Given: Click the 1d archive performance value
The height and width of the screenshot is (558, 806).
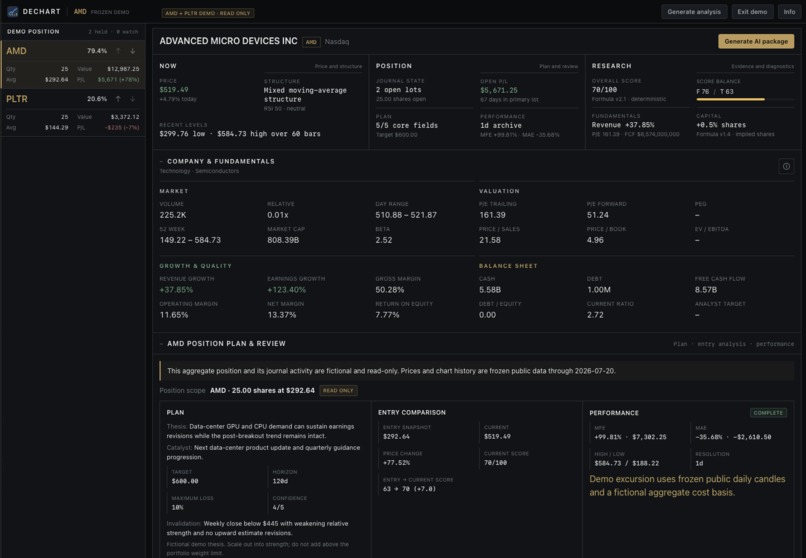Looking at the screenshot, I should point(501,125).
